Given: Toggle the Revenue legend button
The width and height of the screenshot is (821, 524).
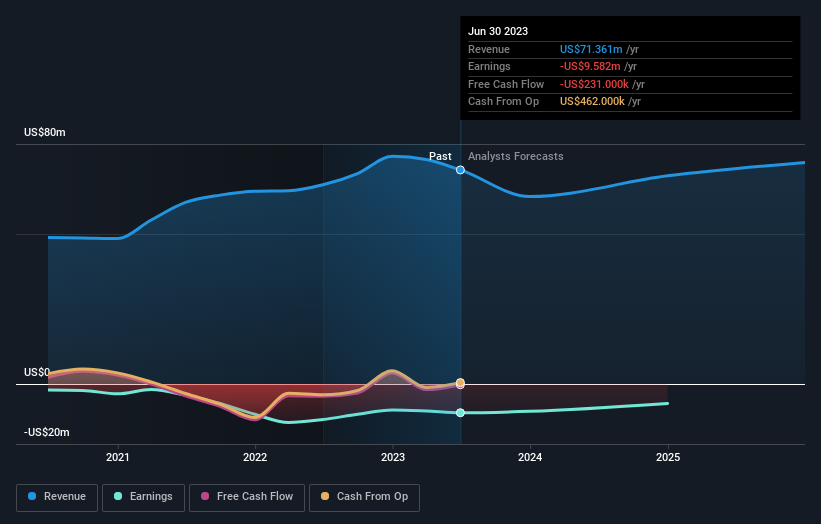Looking at the screenshot, I should (57, 497).
